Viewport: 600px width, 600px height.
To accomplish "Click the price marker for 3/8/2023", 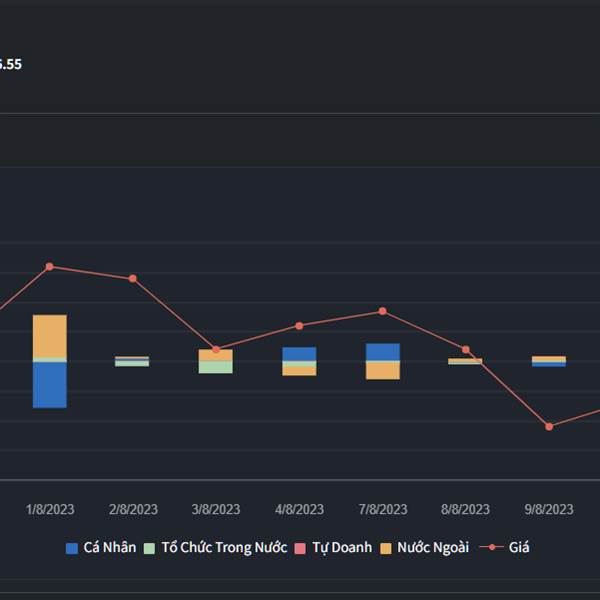I will point(216,349).
